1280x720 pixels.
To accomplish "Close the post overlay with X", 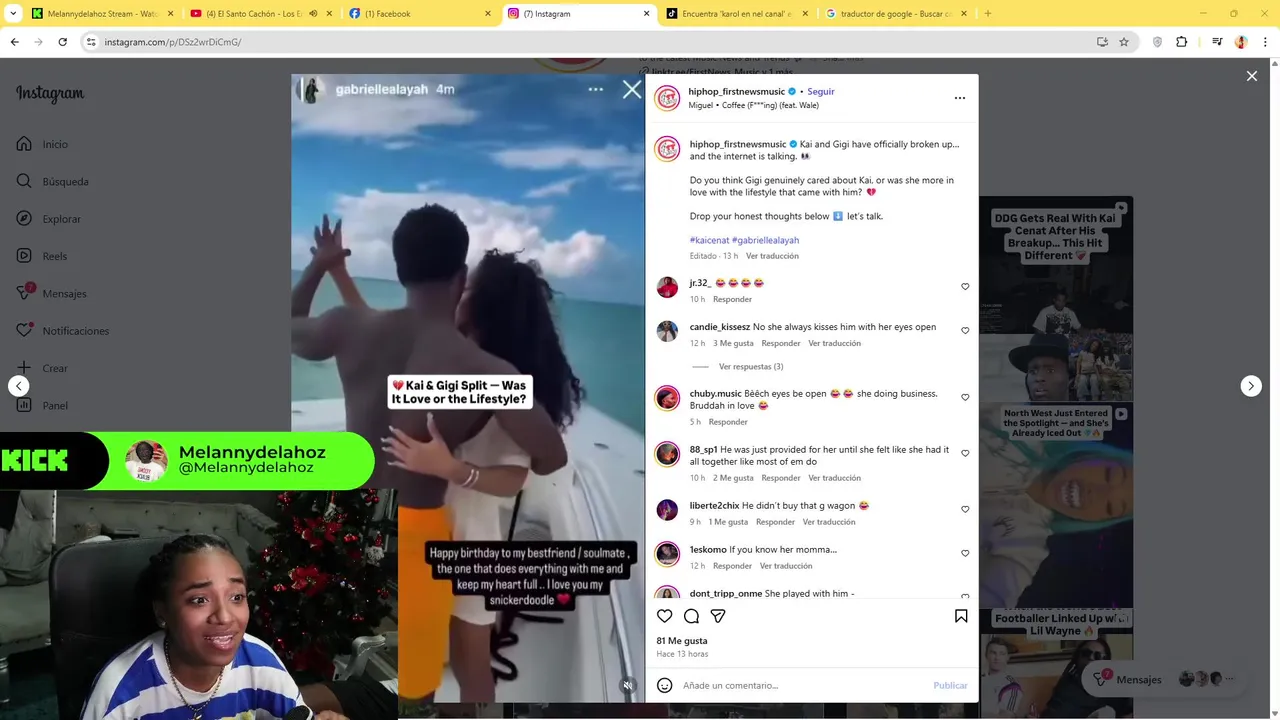I will [1251, 76].
